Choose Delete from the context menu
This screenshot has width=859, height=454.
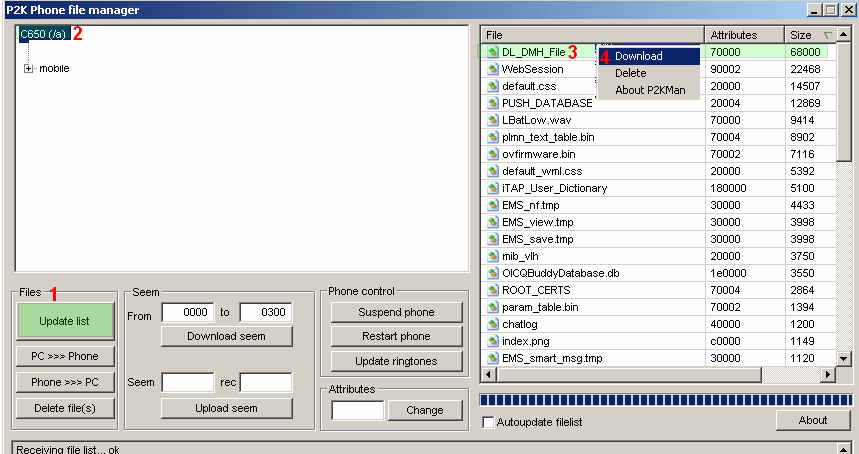tap(649, 73)
